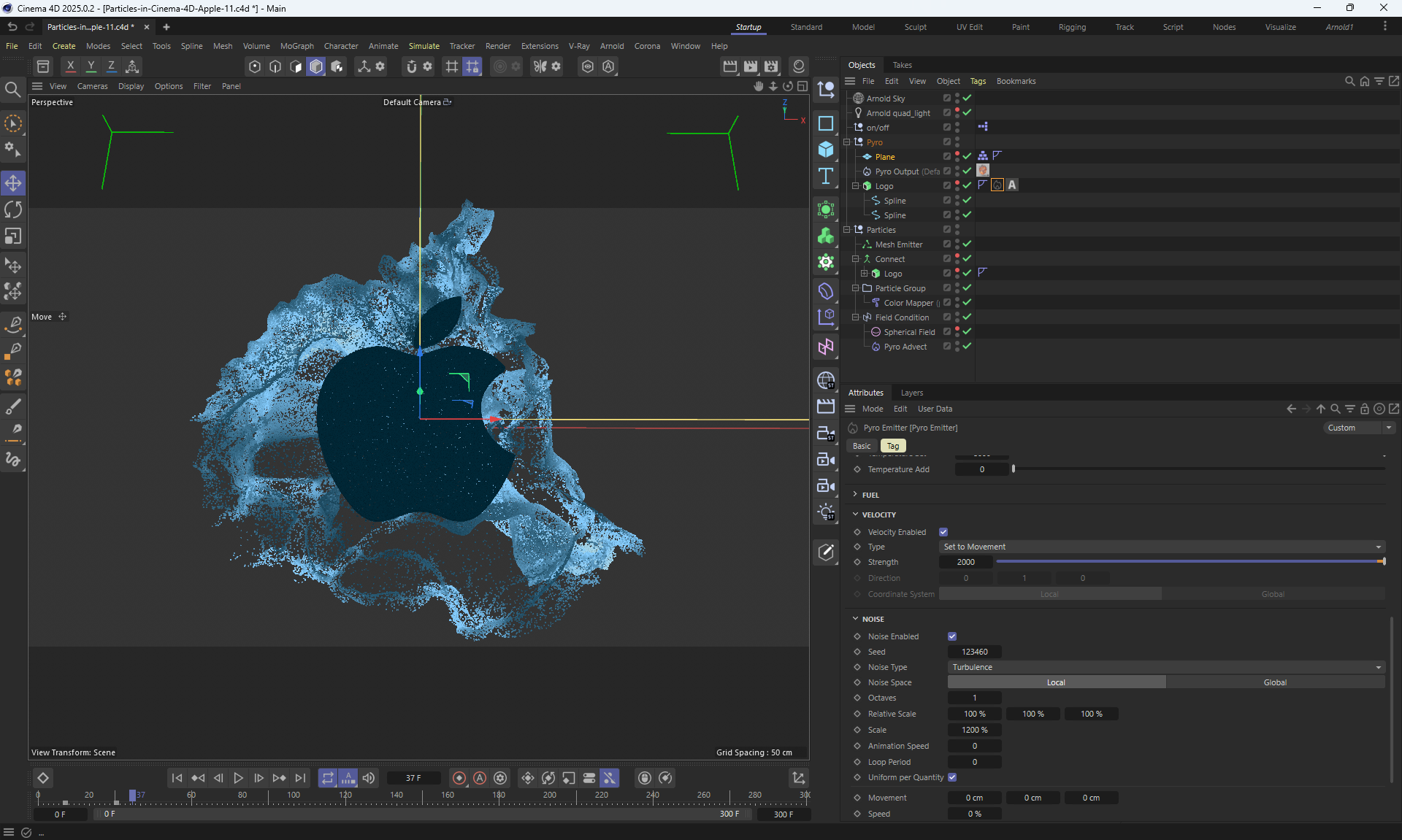Toggle Uniform per Quantity checkbox

(952, 777)
